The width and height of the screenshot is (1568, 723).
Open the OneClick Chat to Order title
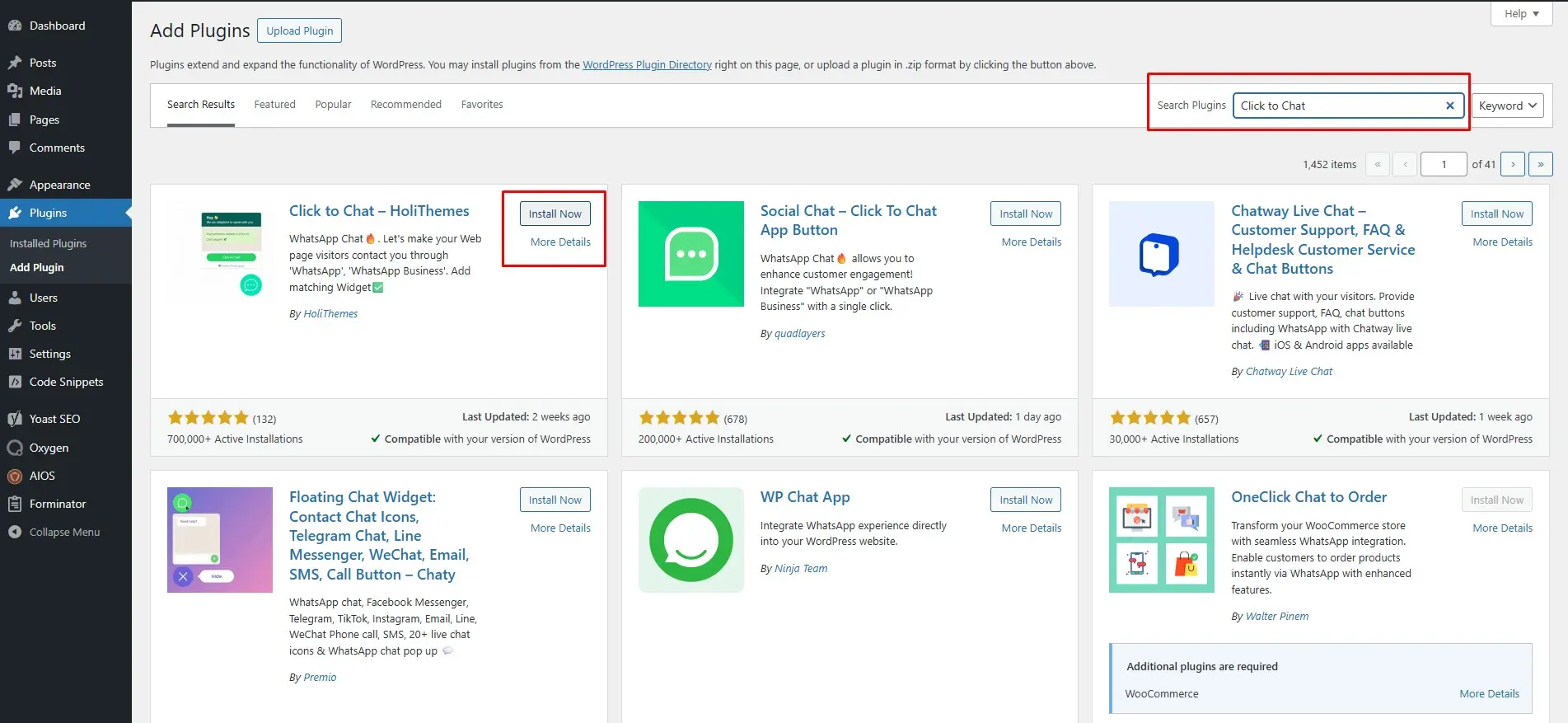click(x=1308, y=497)
